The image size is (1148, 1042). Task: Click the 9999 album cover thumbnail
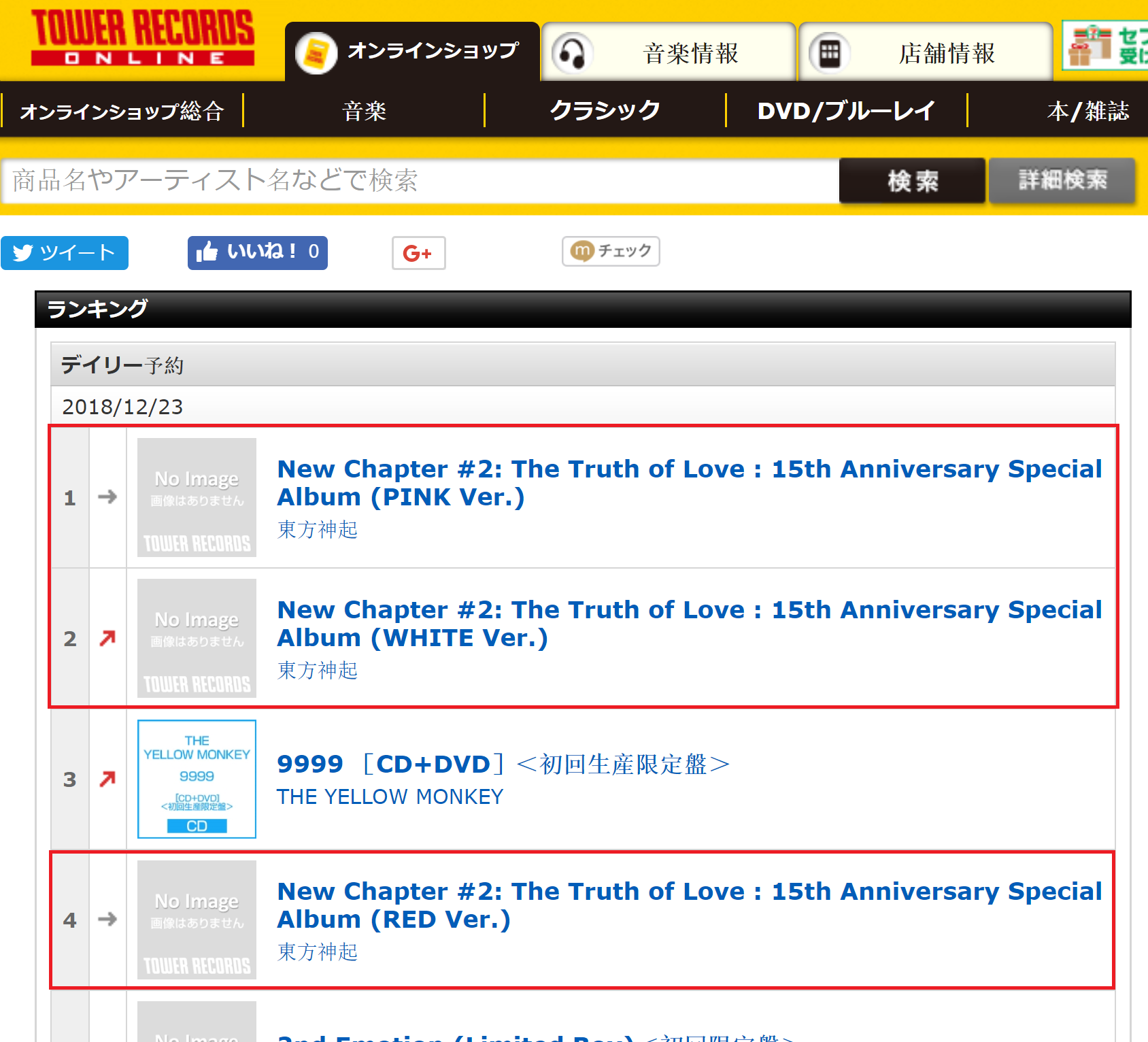click(197, 779)
